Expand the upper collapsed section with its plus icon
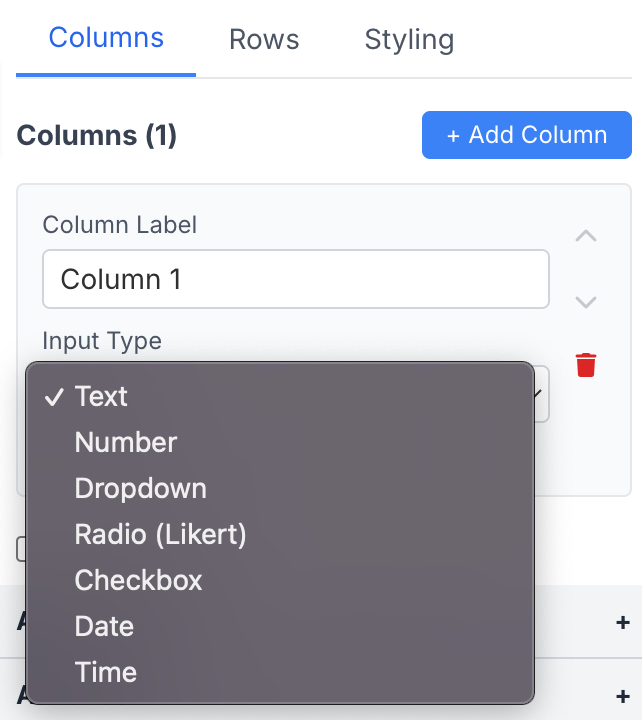 (623, 622)
